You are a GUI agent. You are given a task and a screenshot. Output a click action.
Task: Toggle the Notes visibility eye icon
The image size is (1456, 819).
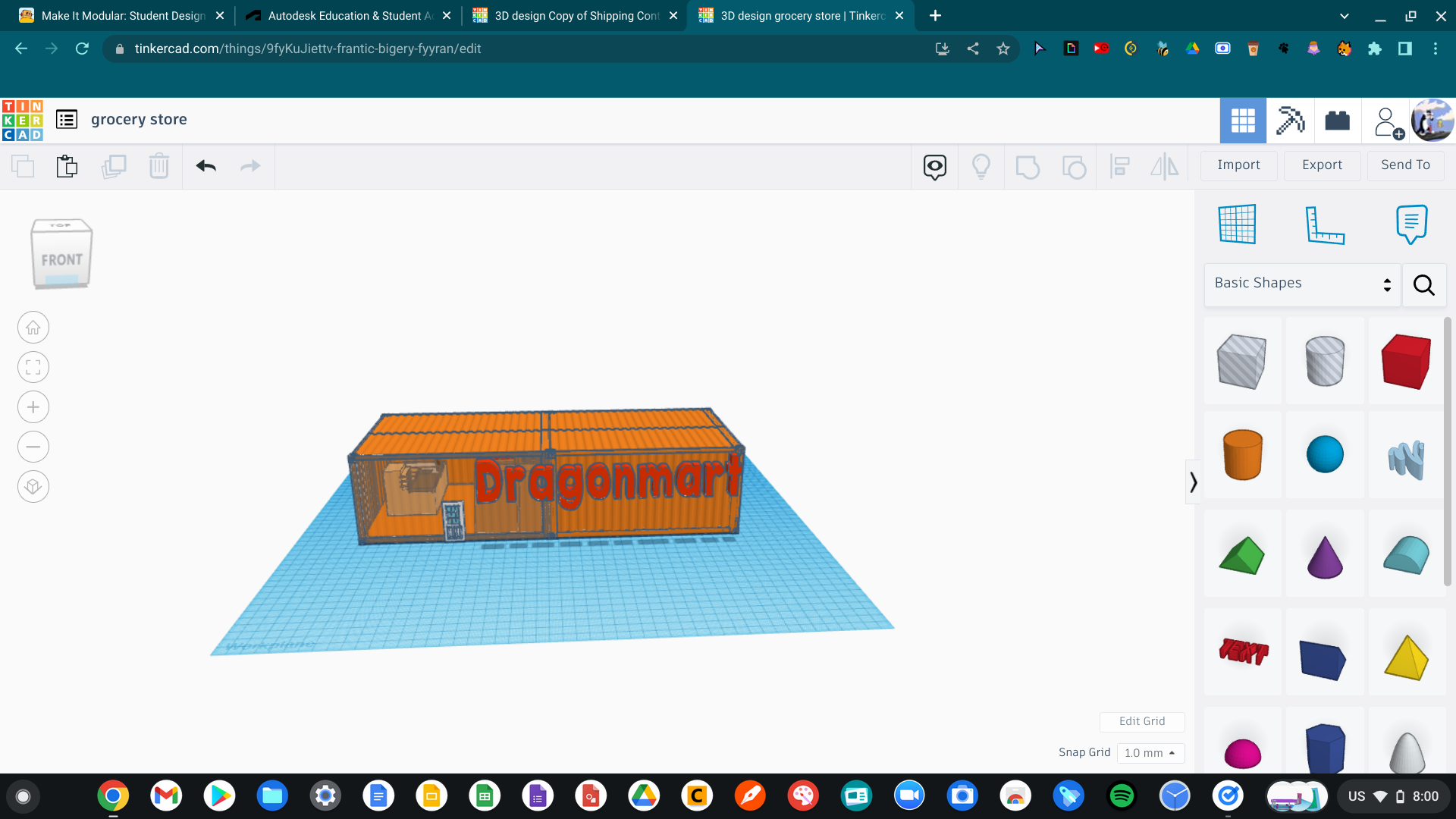pyautogui.click(x=935, y=167)
